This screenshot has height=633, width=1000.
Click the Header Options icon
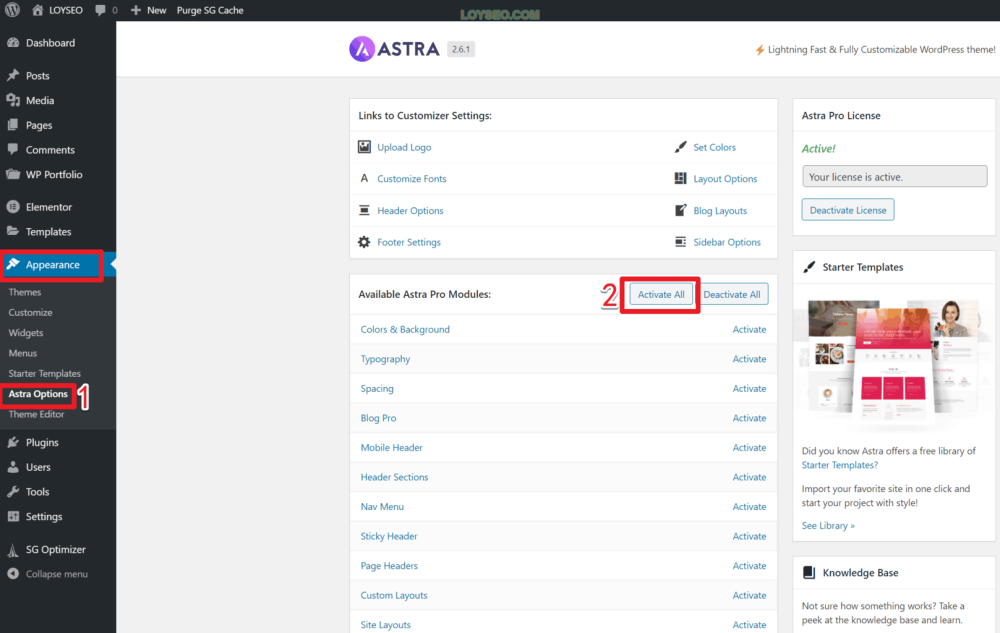[364, 210]
